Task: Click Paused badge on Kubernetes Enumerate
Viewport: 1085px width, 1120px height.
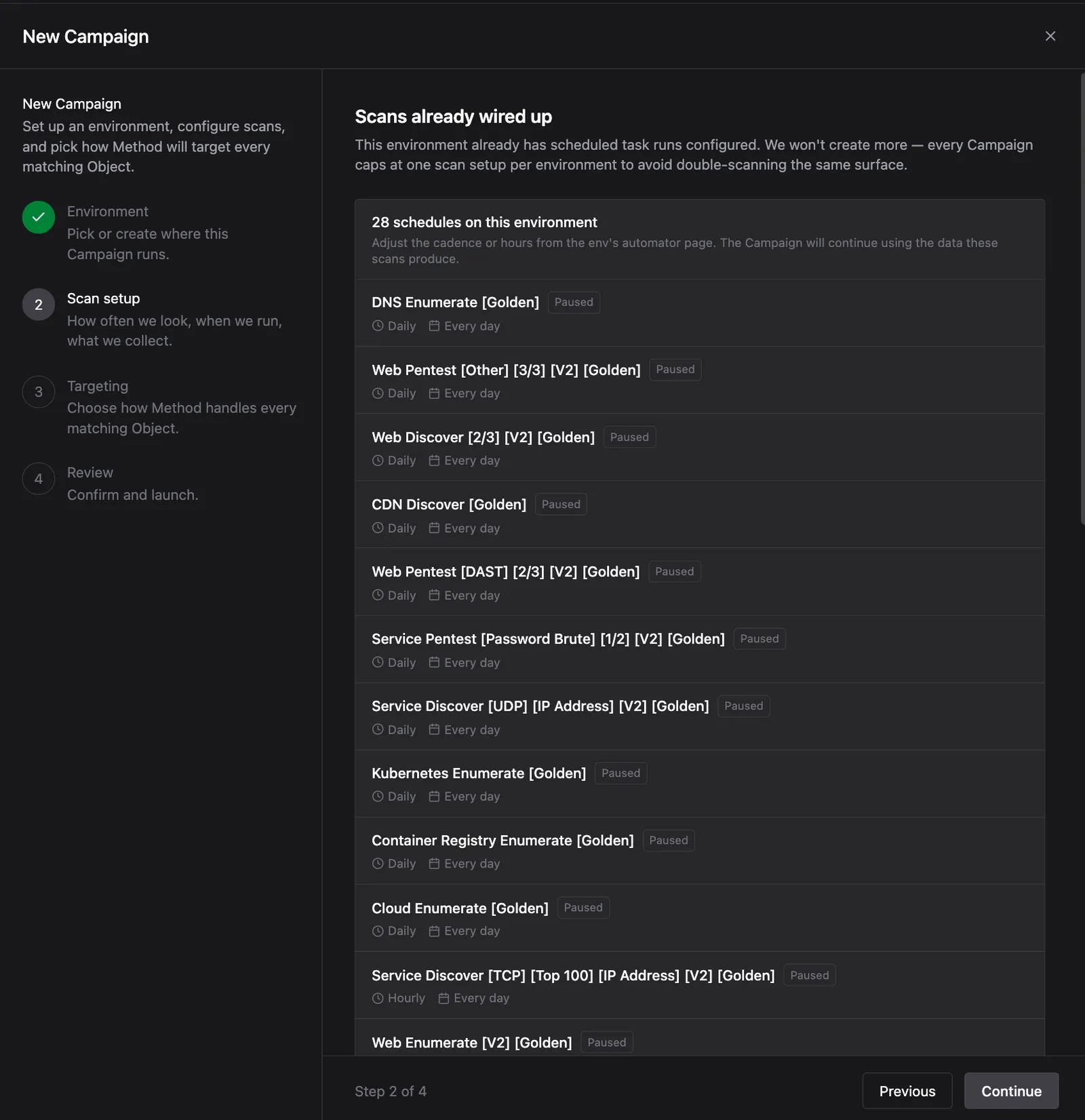Action: point(620,773)
